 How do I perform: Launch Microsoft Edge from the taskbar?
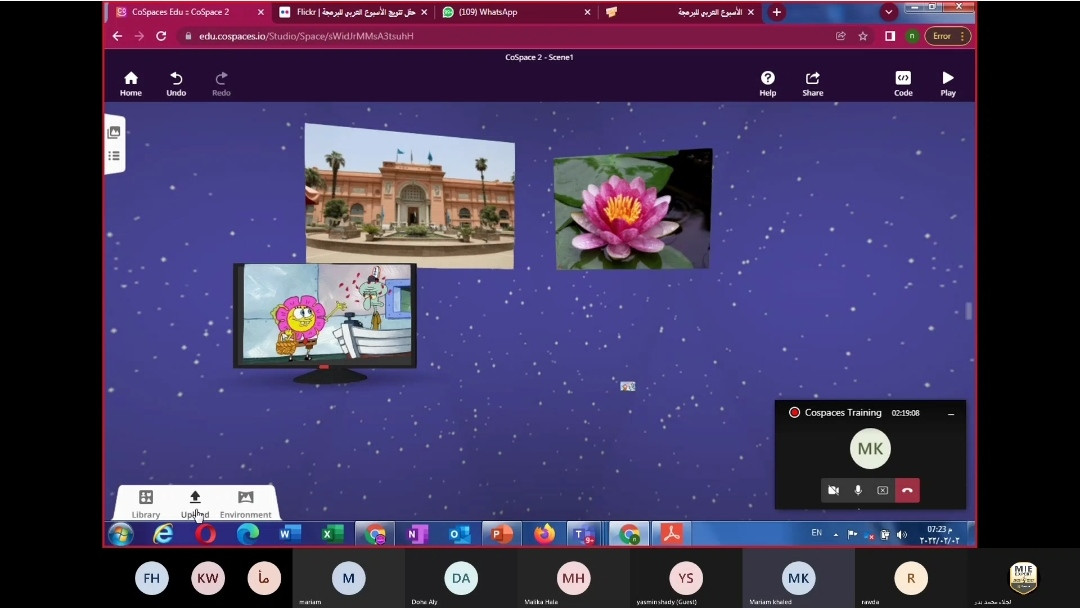coord(248,534)
